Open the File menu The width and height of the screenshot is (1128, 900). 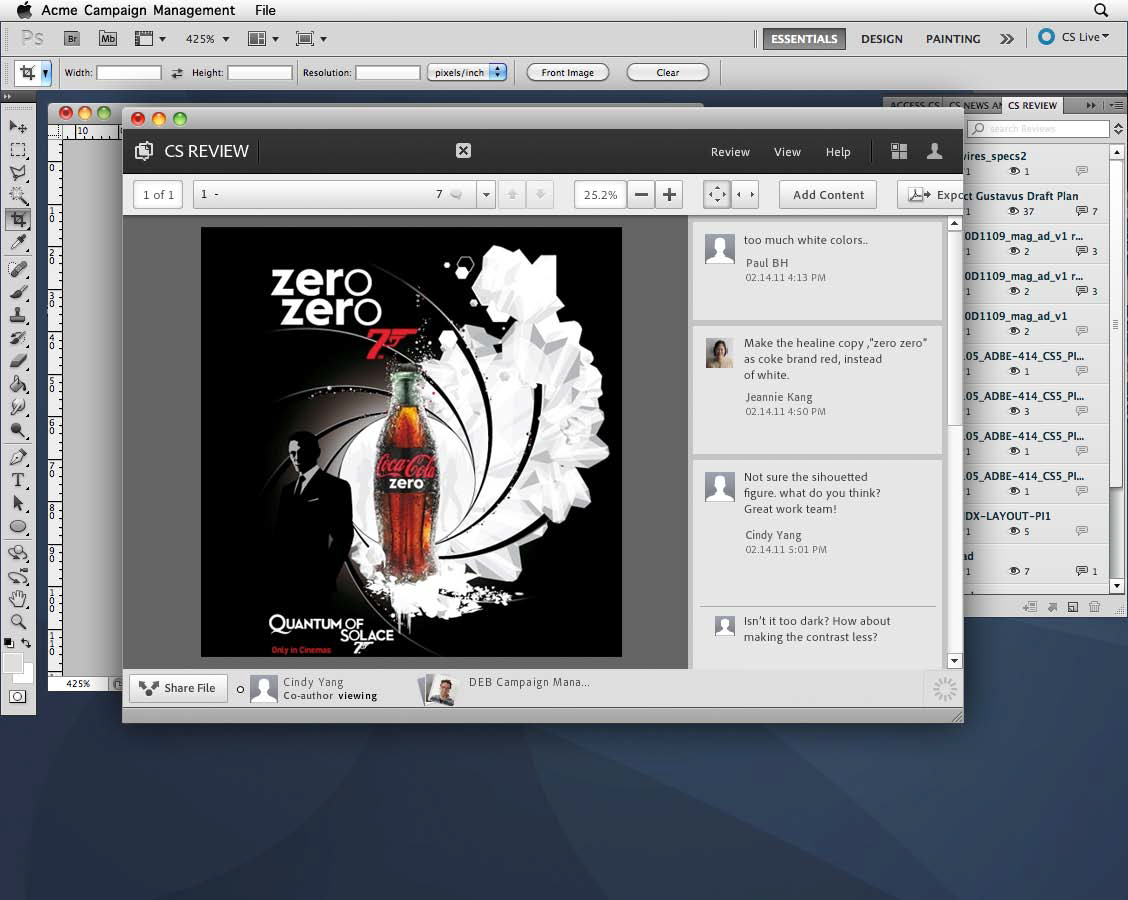coord(265,10)
